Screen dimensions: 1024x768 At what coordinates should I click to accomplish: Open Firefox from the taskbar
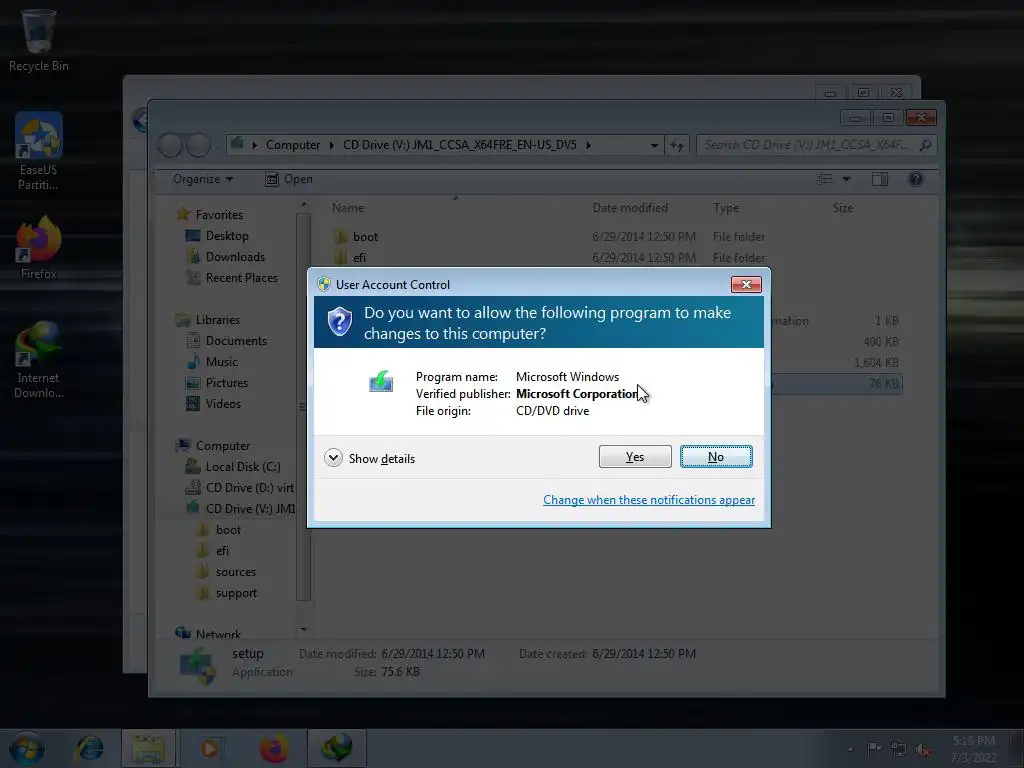pyautogui.click(x=274, y=748)
